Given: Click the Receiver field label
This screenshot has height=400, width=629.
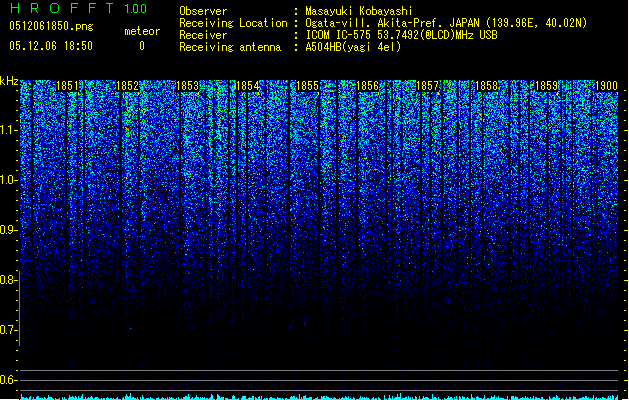Looking at the screenshot, I should (x=203, y=35).
